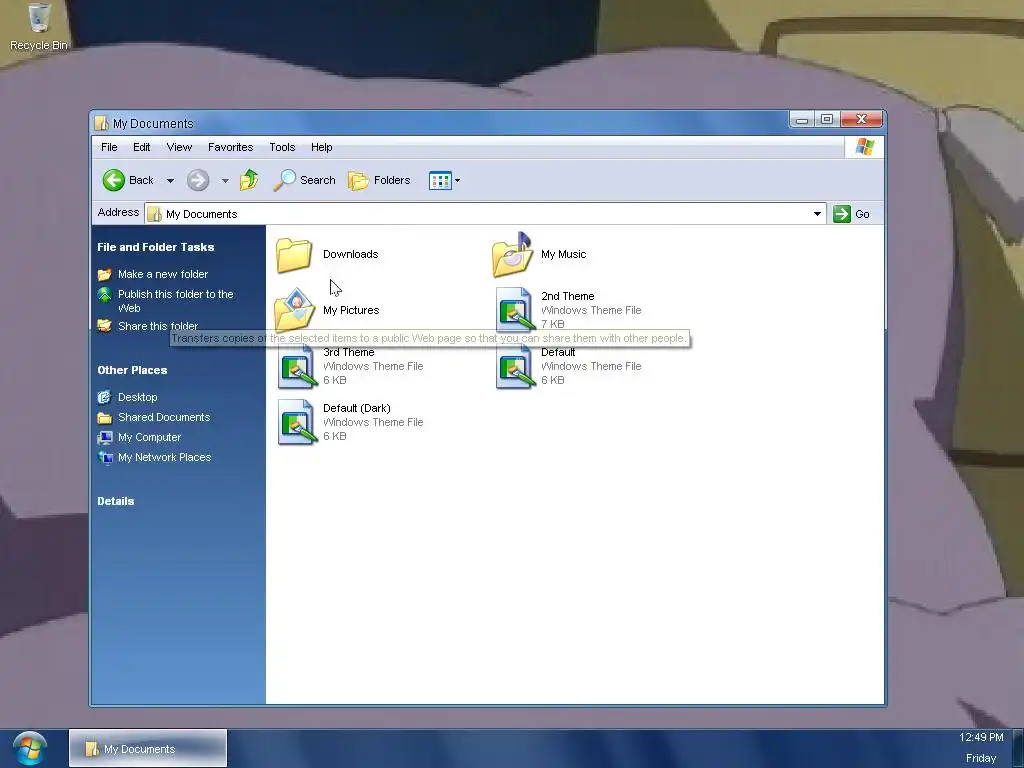Select the My Pictures folder icon
Screen dimensions: 1024x768
(x=295, y=310)
